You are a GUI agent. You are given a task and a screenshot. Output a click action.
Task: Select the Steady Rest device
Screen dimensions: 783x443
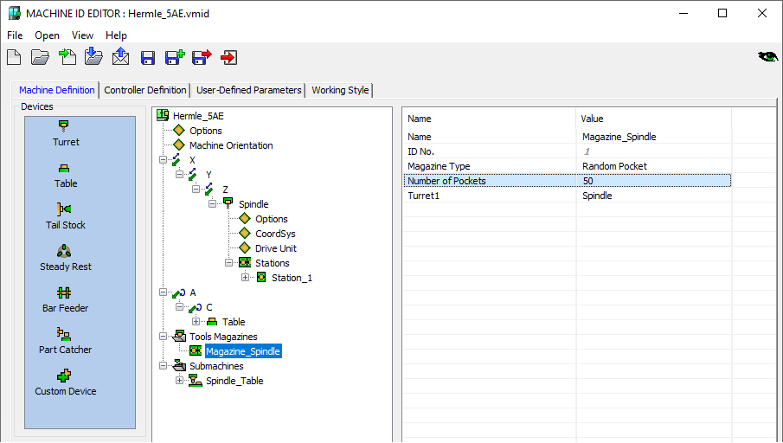[65, 258]
